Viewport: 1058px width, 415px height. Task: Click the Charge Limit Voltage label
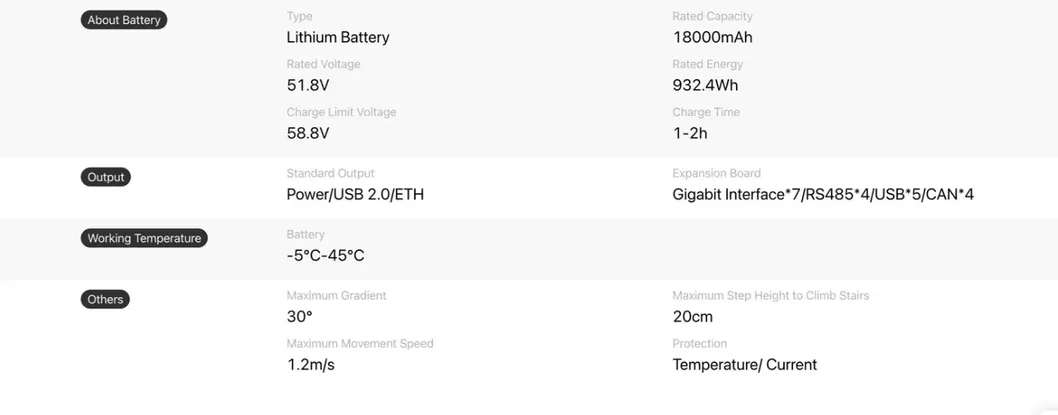(341, 112)
